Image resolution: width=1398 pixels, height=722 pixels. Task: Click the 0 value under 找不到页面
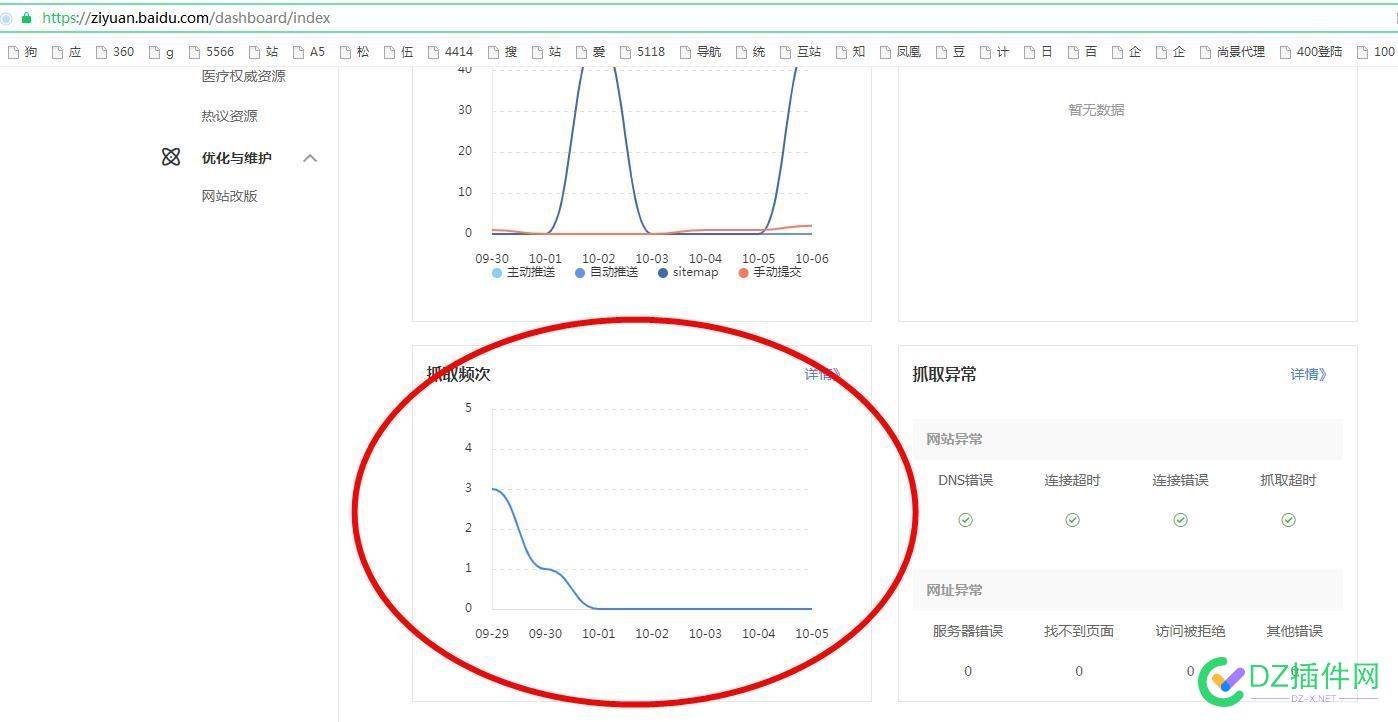[1078, 671]
